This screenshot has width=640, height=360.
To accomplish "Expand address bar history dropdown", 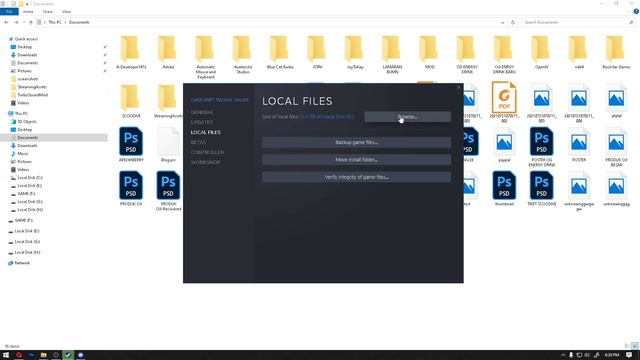I will [502, 22].
